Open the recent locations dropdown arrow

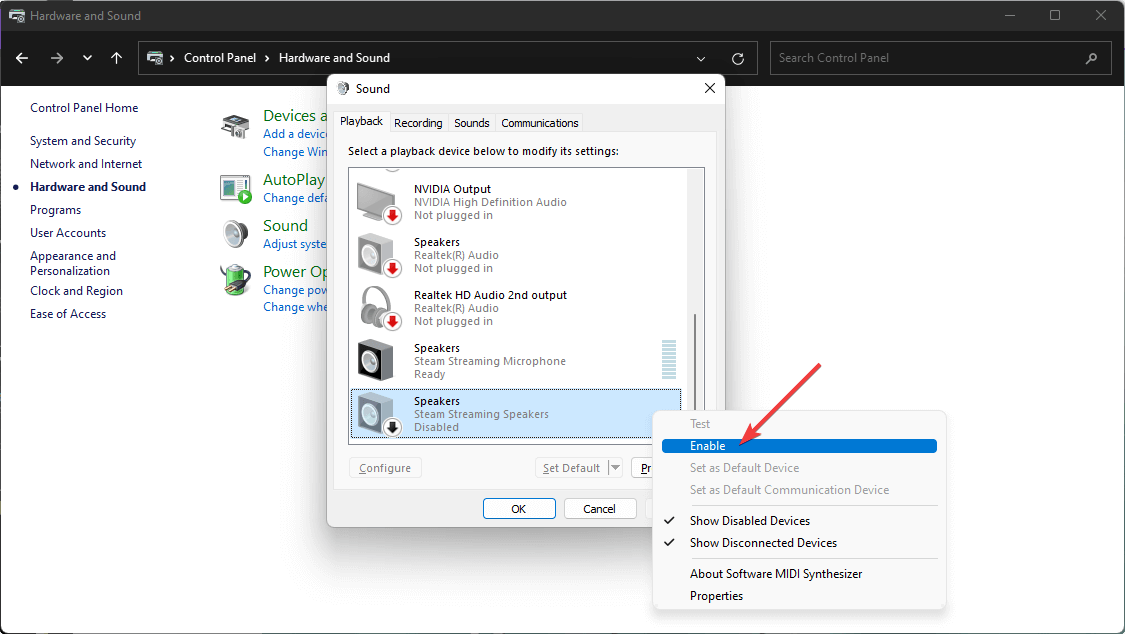pyautogui.click(x=88, y=58)
